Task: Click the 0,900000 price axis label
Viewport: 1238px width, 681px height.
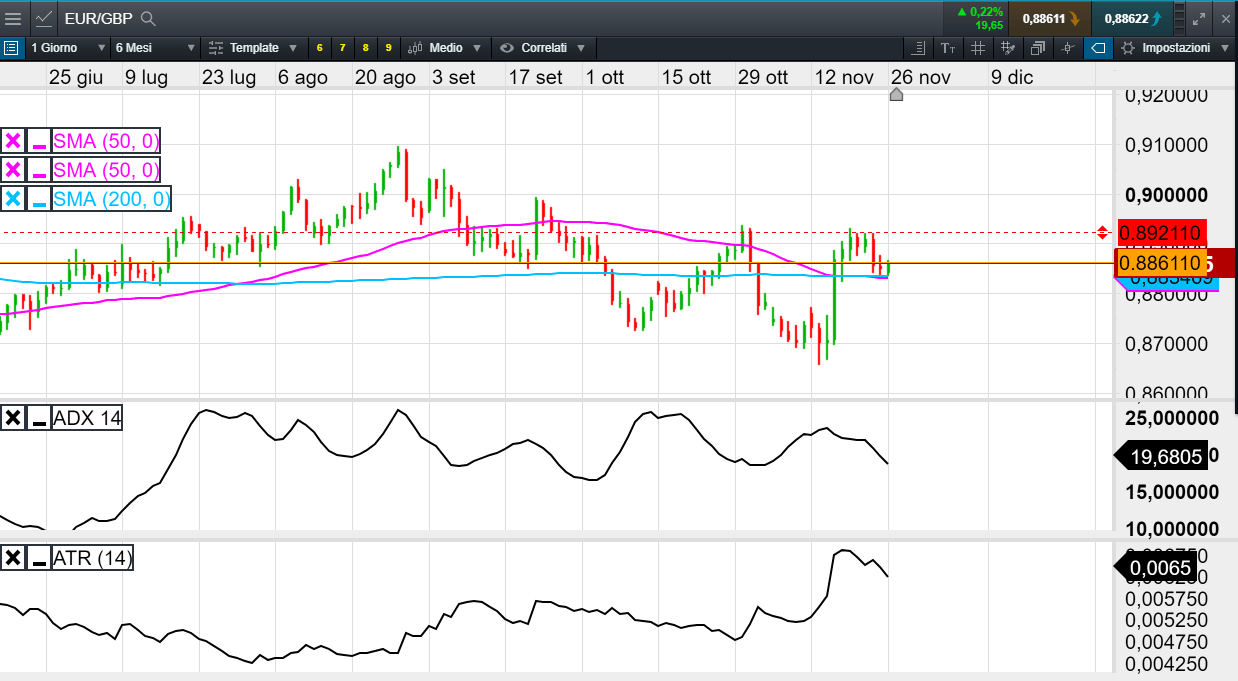Action: tap(1166, 194)
